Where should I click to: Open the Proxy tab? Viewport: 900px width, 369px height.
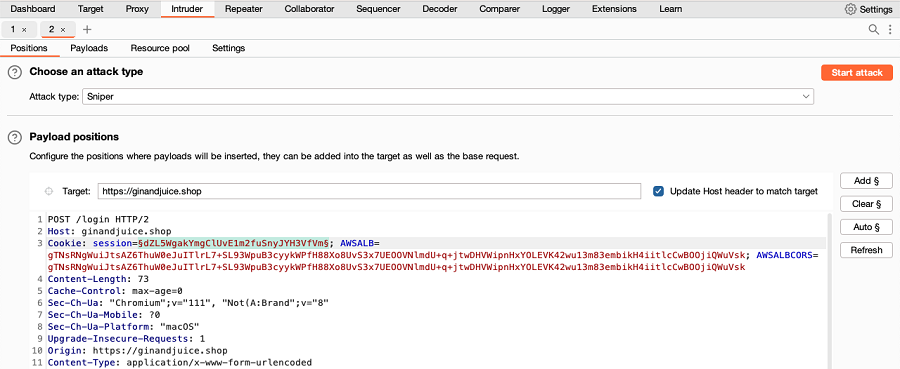tap(137, 9)
